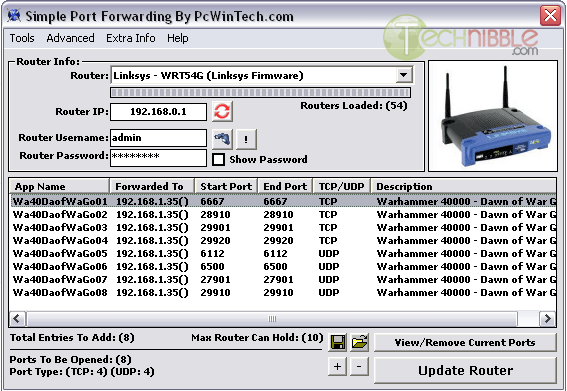Screen dimensions: 567x391
Task: Click Port Type: (TCP: 4) (UDP: 4) text
Action: tap(82, 371)
